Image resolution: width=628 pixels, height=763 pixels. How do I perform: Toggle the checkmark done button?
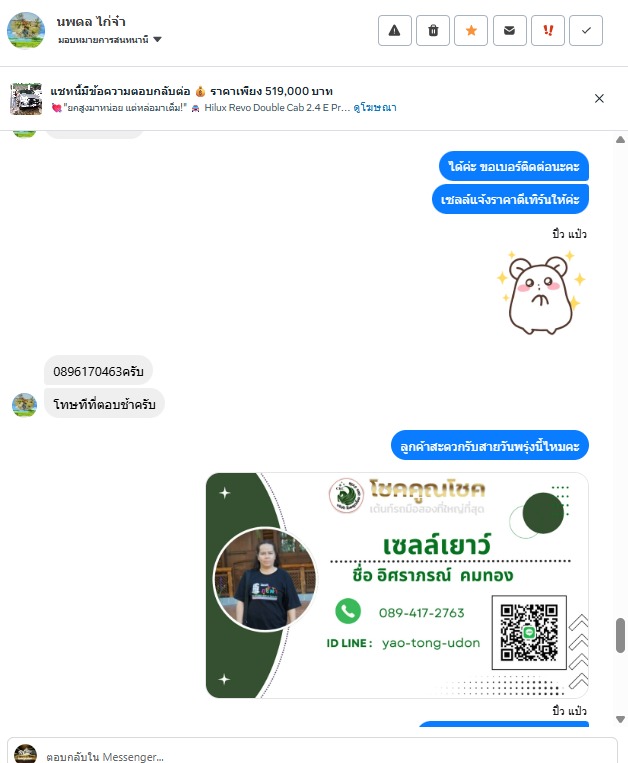pyautogui.click(x=586, y=31)
